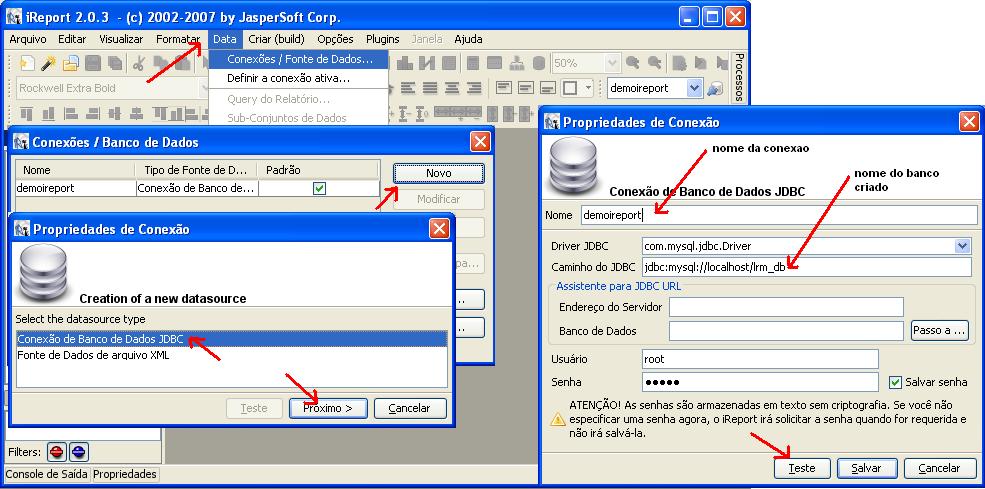Click the cut scissors toolbar icon
Image resolution: width=985 pixels, height=489 pixels.
tap(139, 63)
